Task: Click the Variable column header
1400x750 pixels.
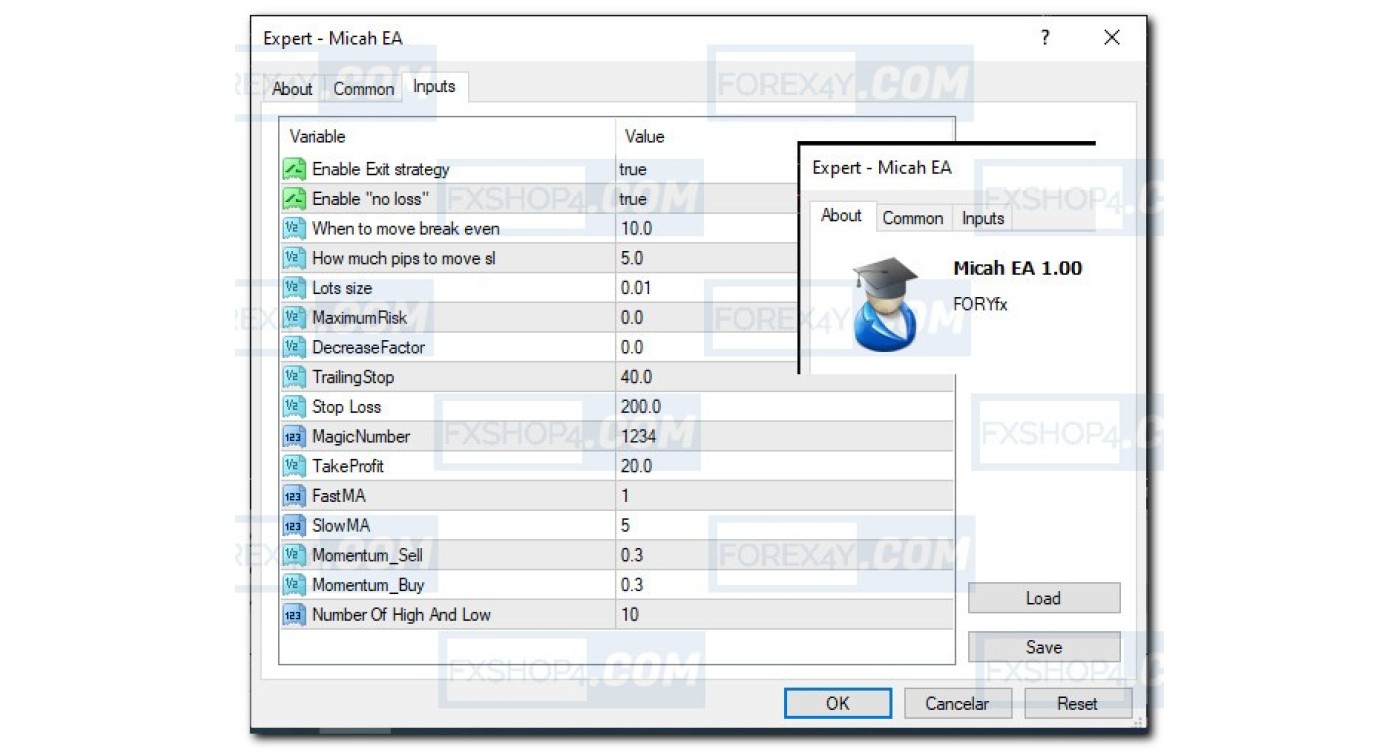Action: [x=318, y=137]
